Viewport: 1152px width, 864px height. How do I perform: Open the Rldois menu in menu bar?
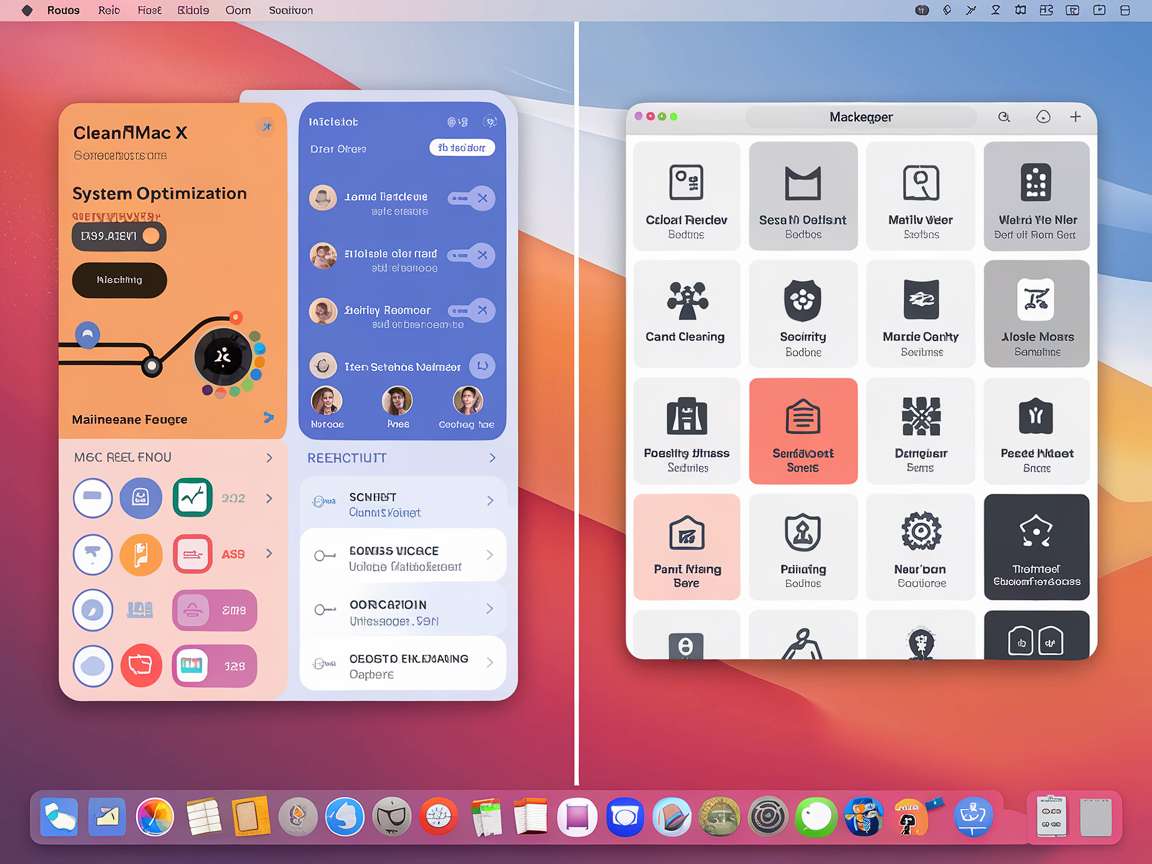point(193,10)
